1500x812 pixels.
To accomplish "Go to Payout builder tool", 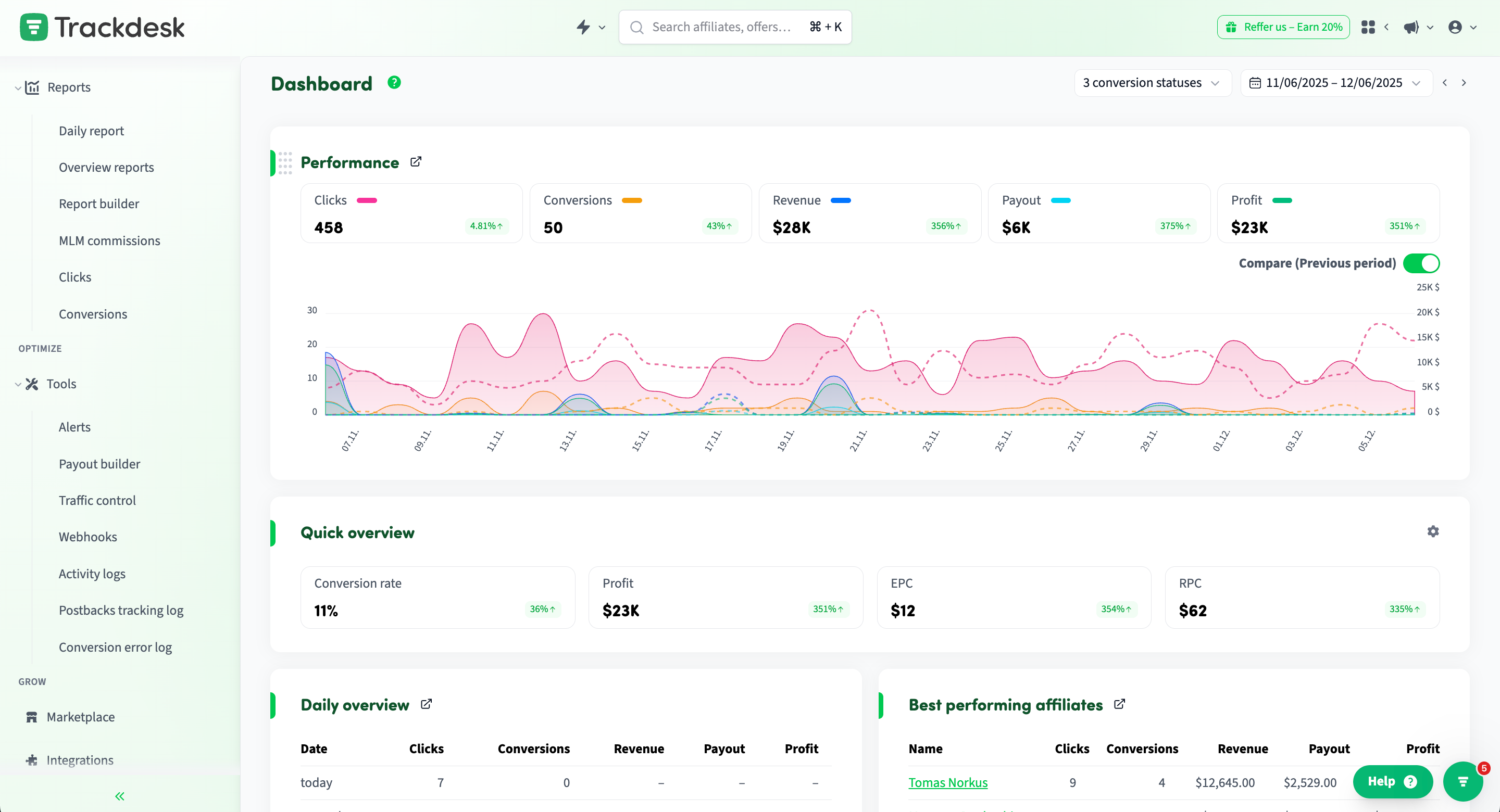I will [x=99, y=464].
